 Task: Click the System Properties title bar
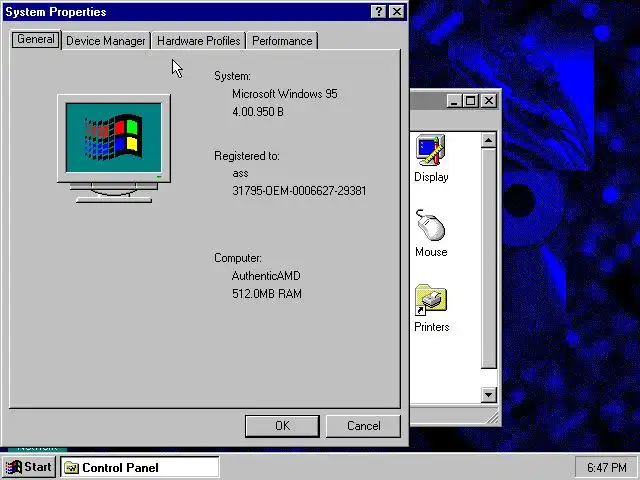(x=186, y=11)
